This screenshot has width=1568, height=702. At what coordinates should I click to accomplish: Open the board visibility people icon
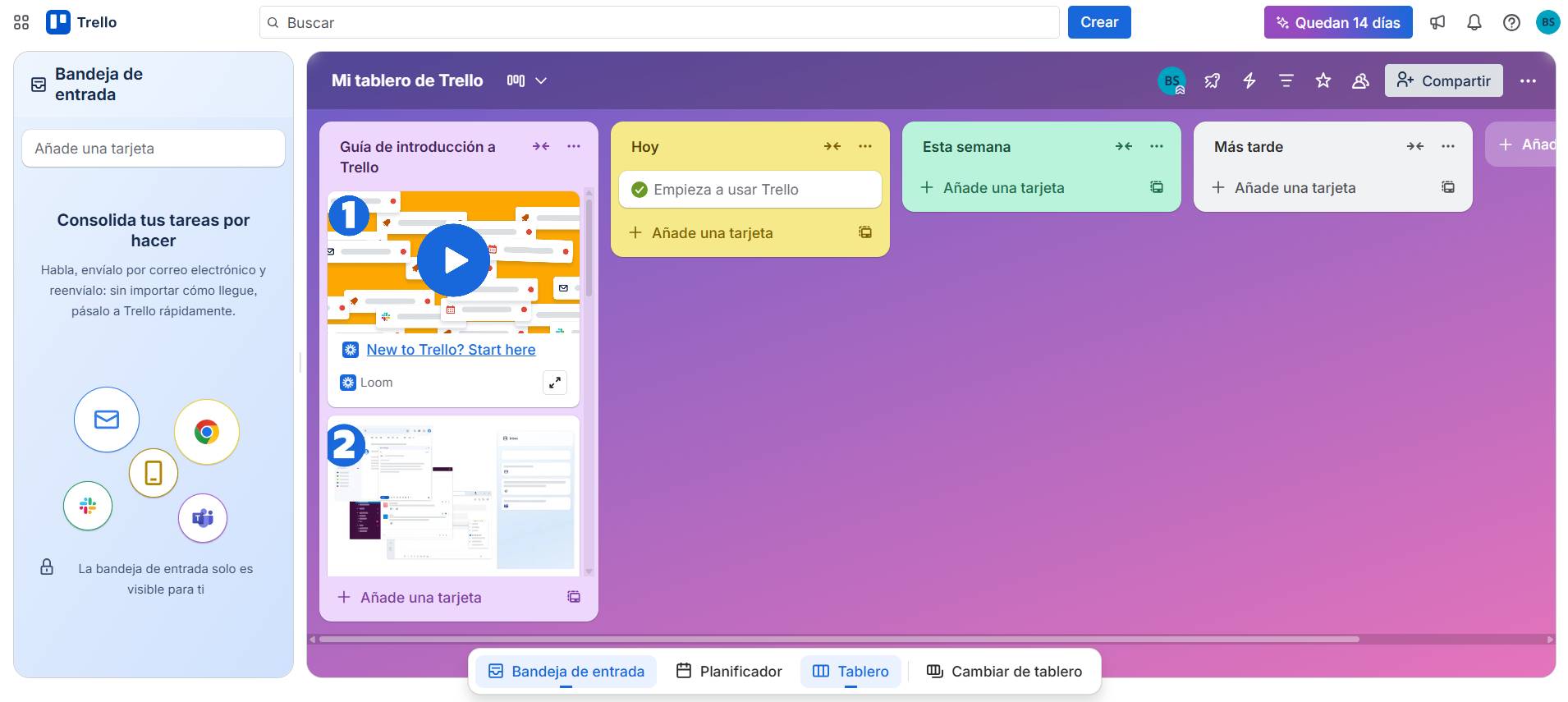click(x=1360, y=80)
